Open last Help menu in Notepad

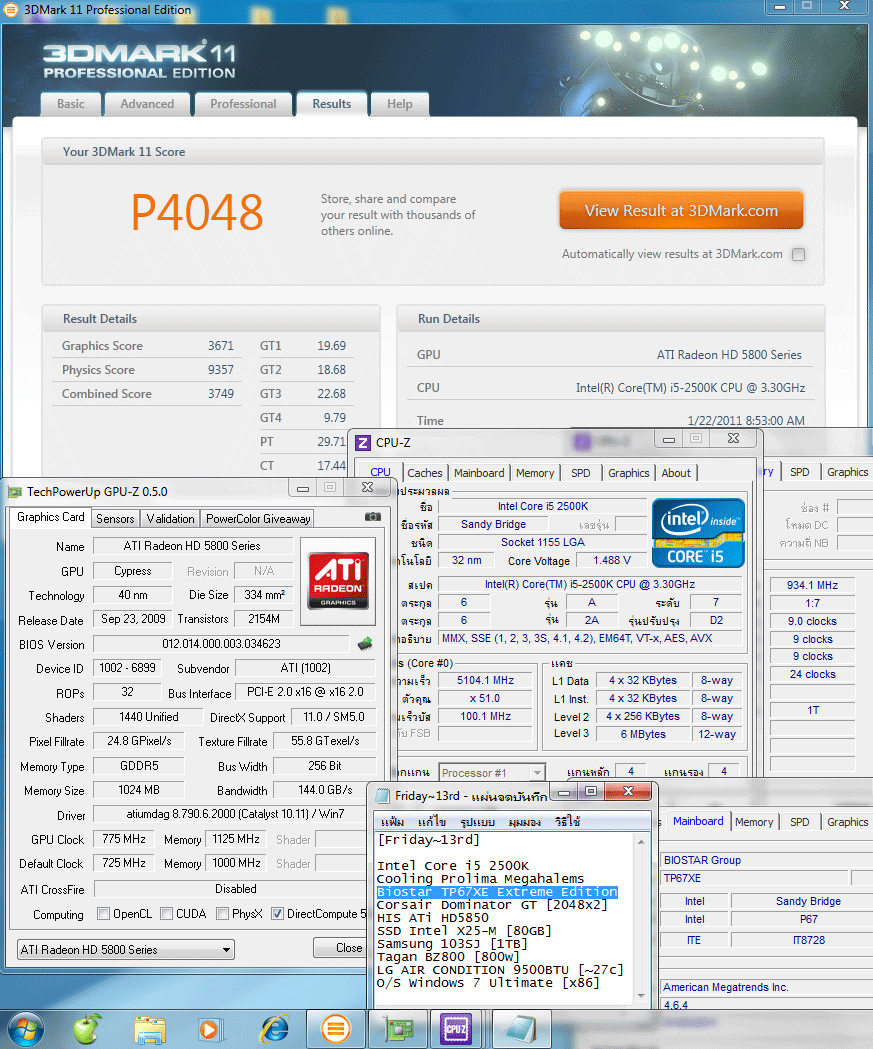click(567, 822)
